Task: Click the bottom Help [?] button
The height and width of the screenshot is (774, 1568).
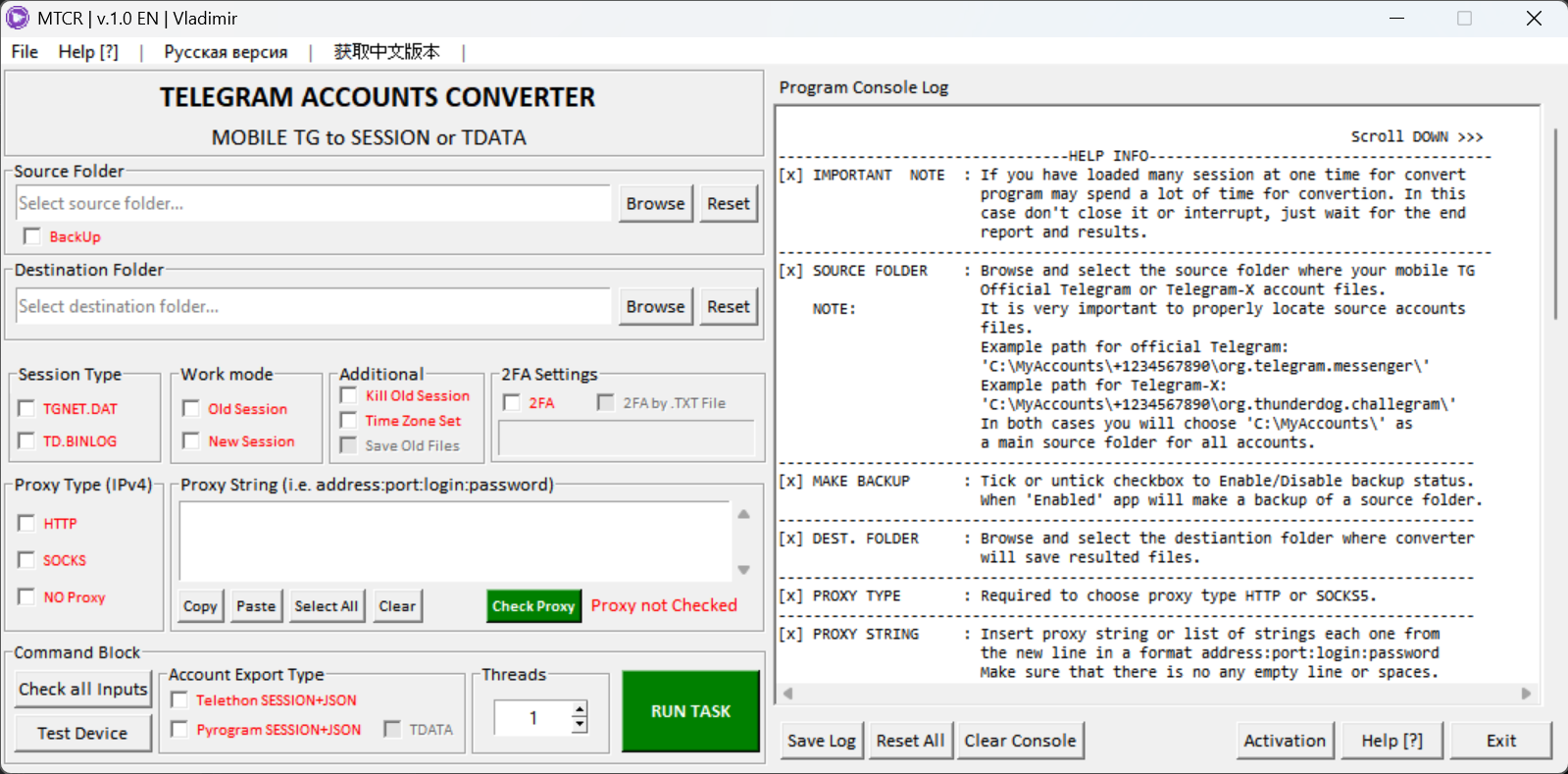Action: pyautogui.click(x=1391, y=741)
